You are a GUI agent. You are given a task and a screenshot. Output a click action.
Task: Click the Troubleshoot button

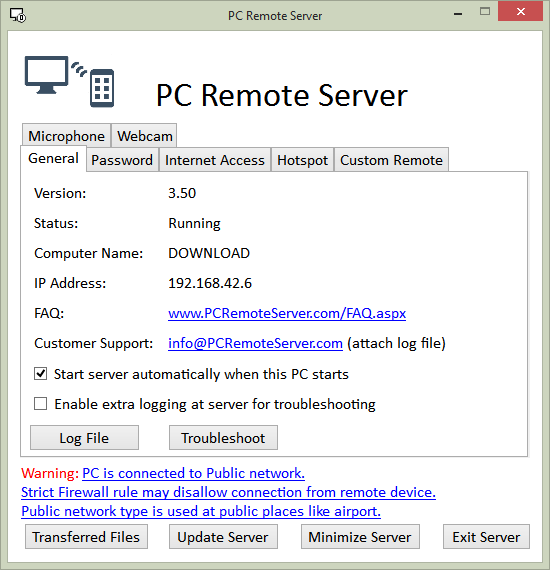(x=223, y=438)
